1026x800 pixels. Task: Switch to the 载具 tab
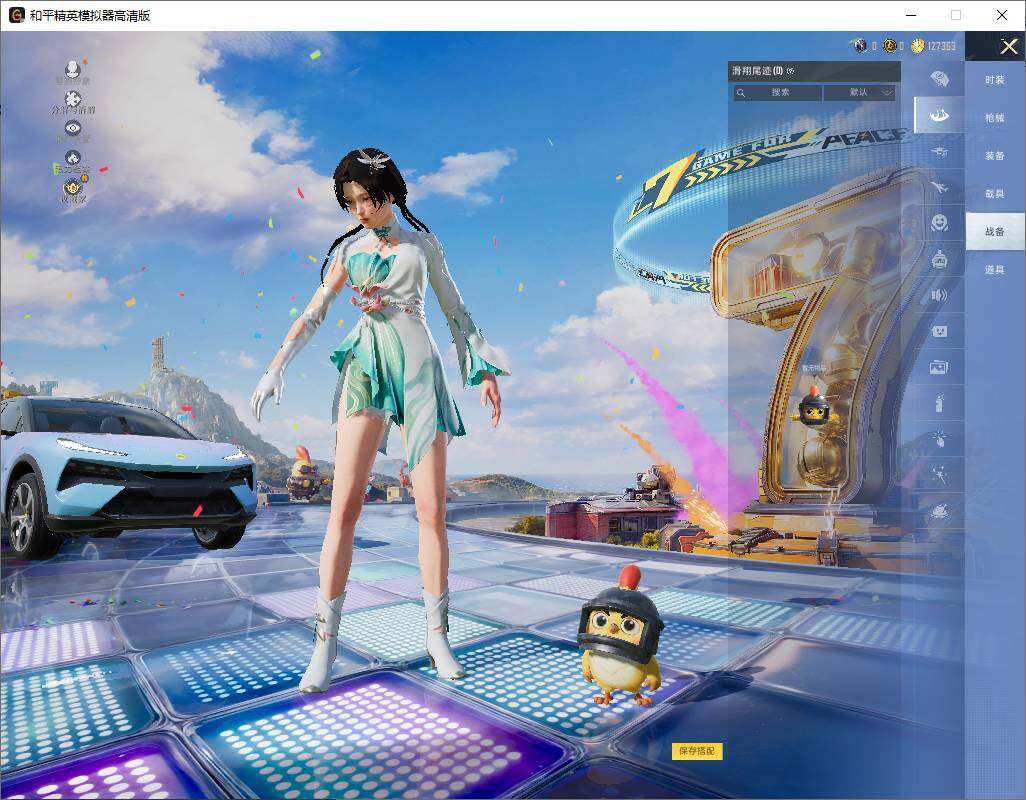click(x=995, y=194)
